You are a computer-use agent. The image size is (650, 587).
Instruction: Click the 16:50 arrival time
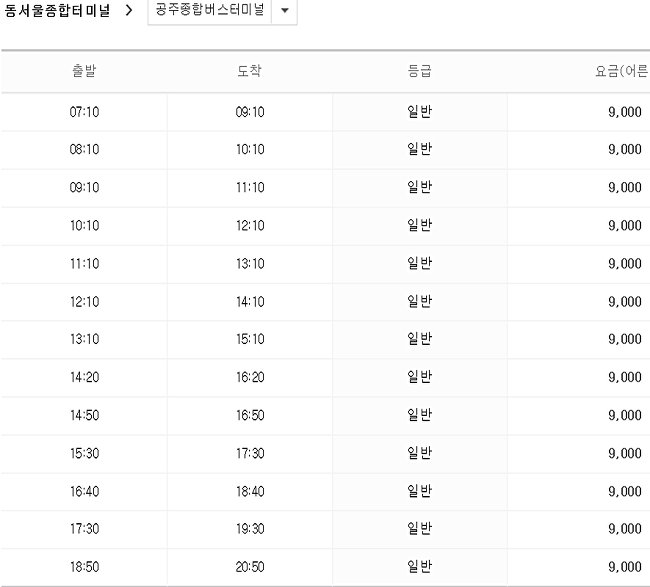(250, 415)
